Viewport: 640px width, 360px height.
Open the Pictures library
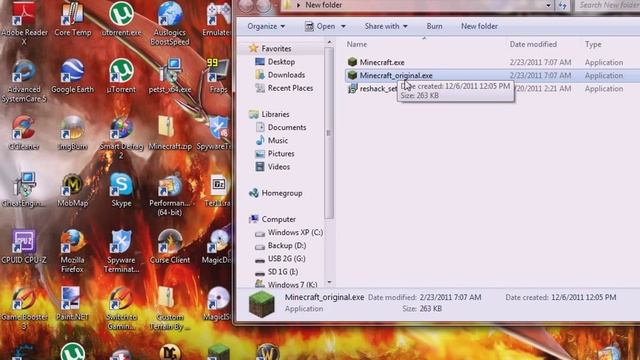click(x=281, y=153)
